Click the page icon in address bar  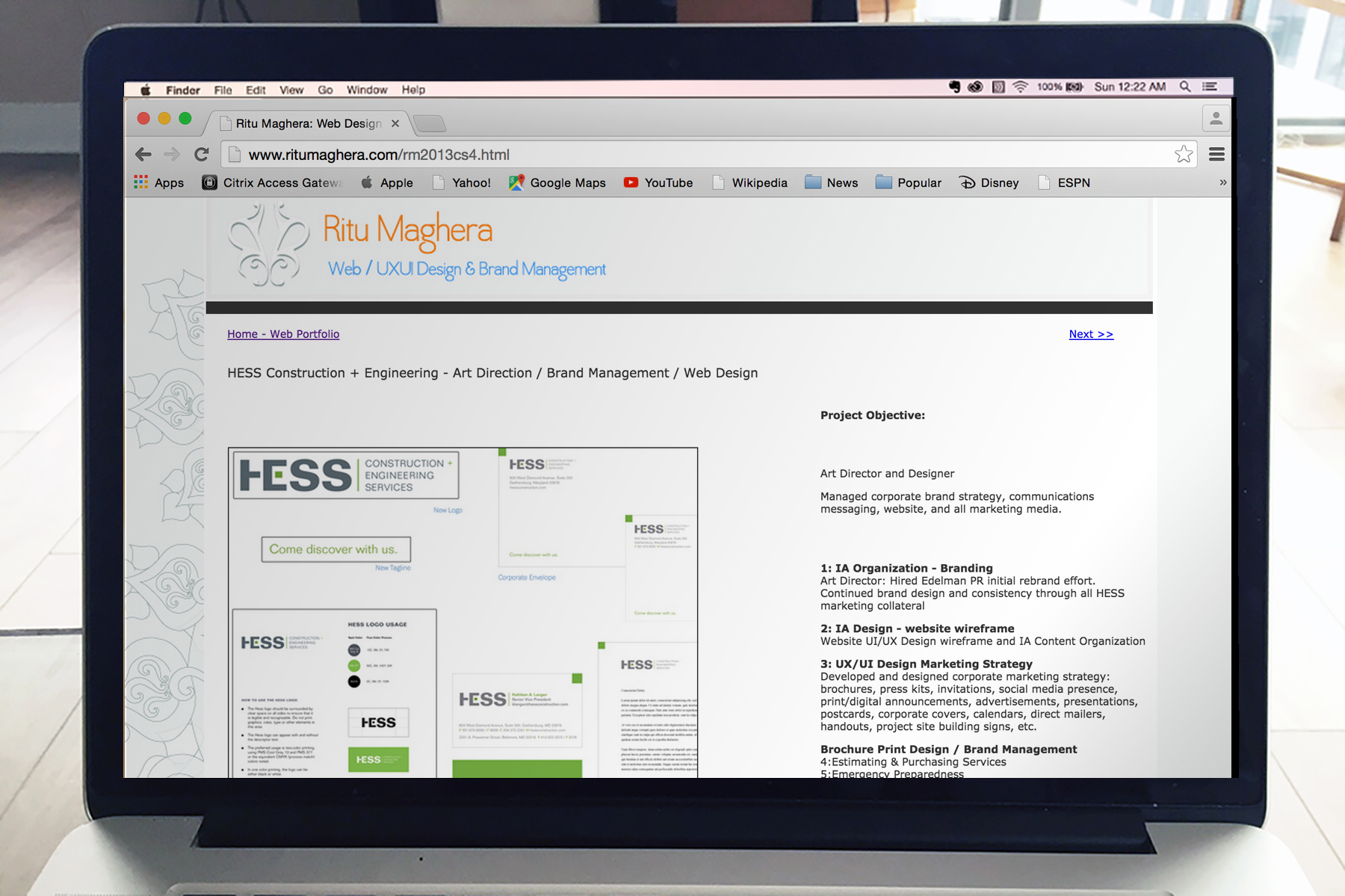[235, 155]
